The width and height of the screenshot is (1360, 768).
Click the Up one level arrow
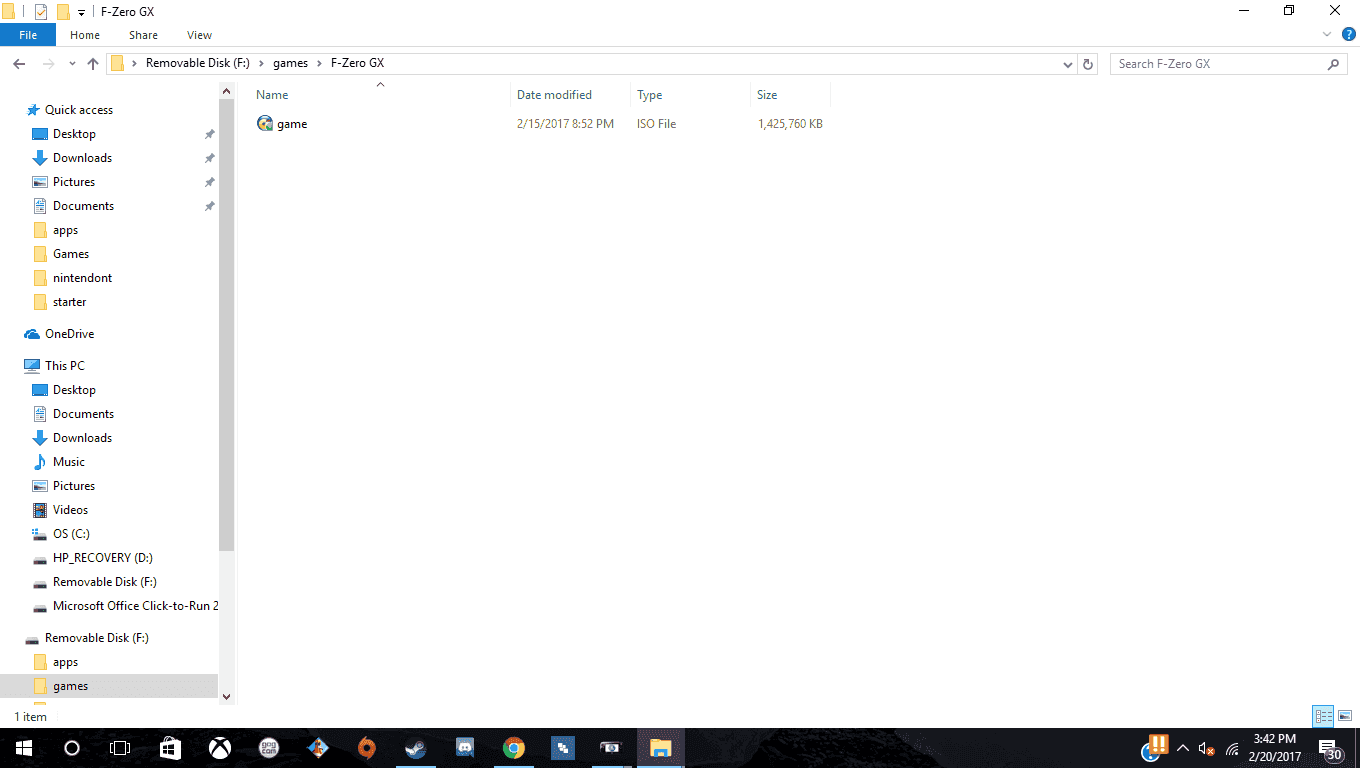(x=93, y=64)
